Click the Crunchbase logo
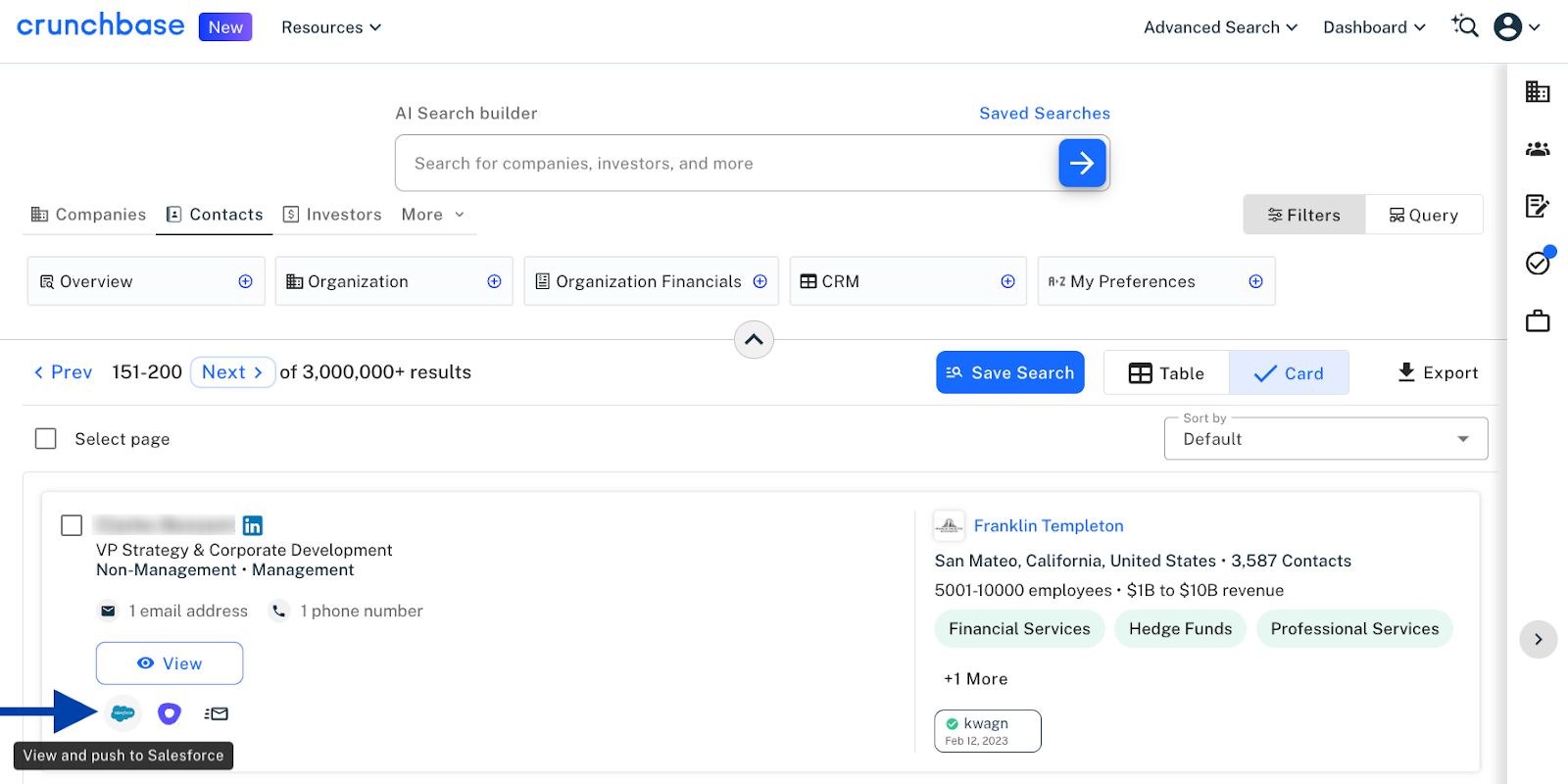Image resolution: width=1568 pixels, height=784 pixels. tap(101, 25)
